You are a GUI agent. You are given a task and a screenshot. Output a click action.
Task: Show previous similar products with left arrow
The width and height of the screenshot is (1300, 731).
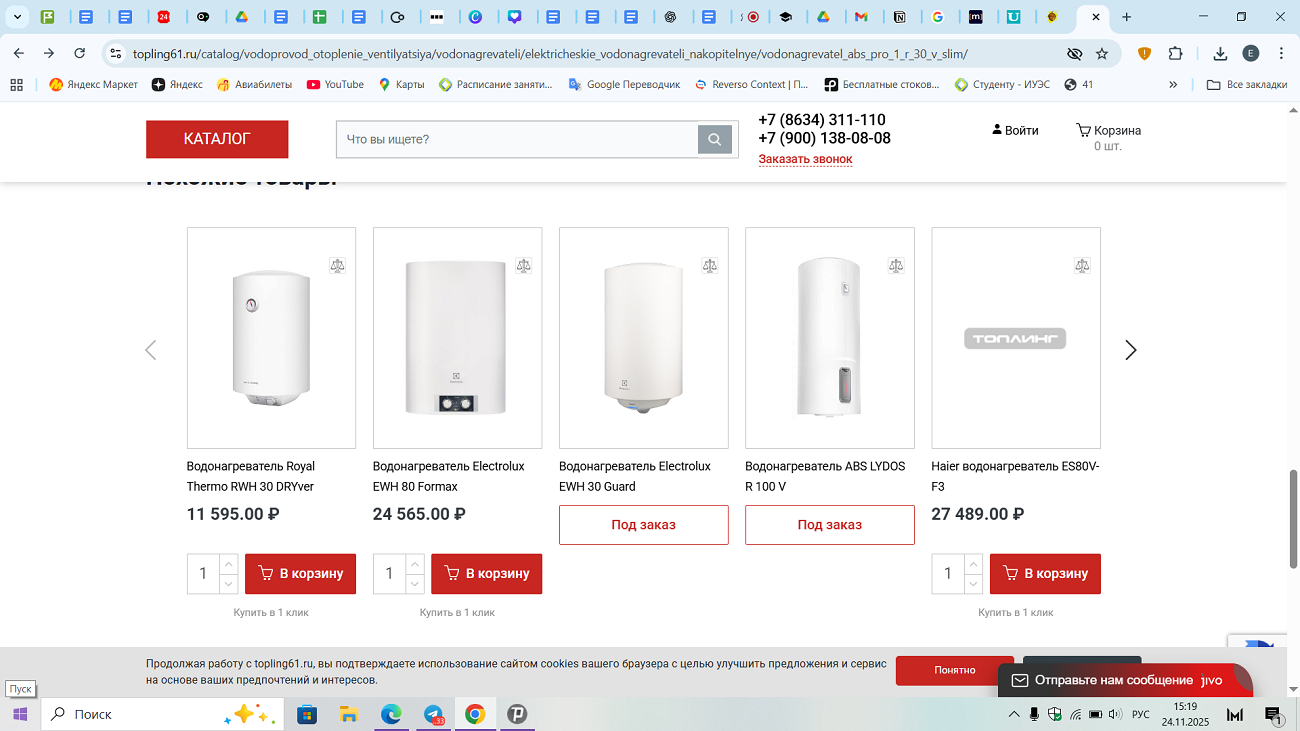151,350
